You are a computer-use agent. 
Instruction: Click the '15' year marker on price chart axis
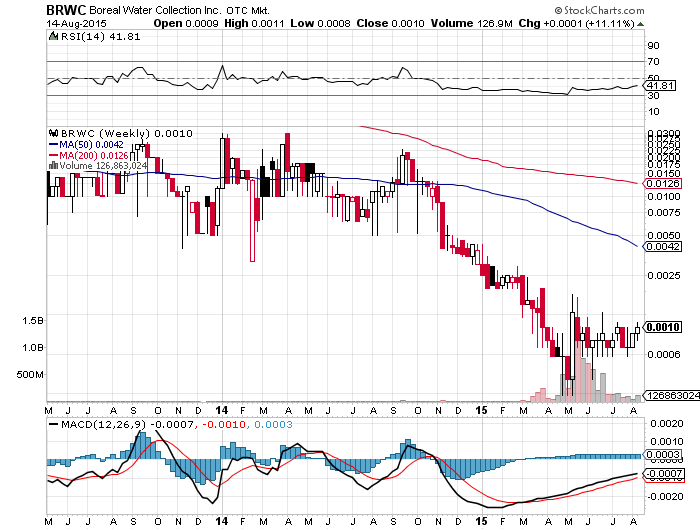point(481,410)
